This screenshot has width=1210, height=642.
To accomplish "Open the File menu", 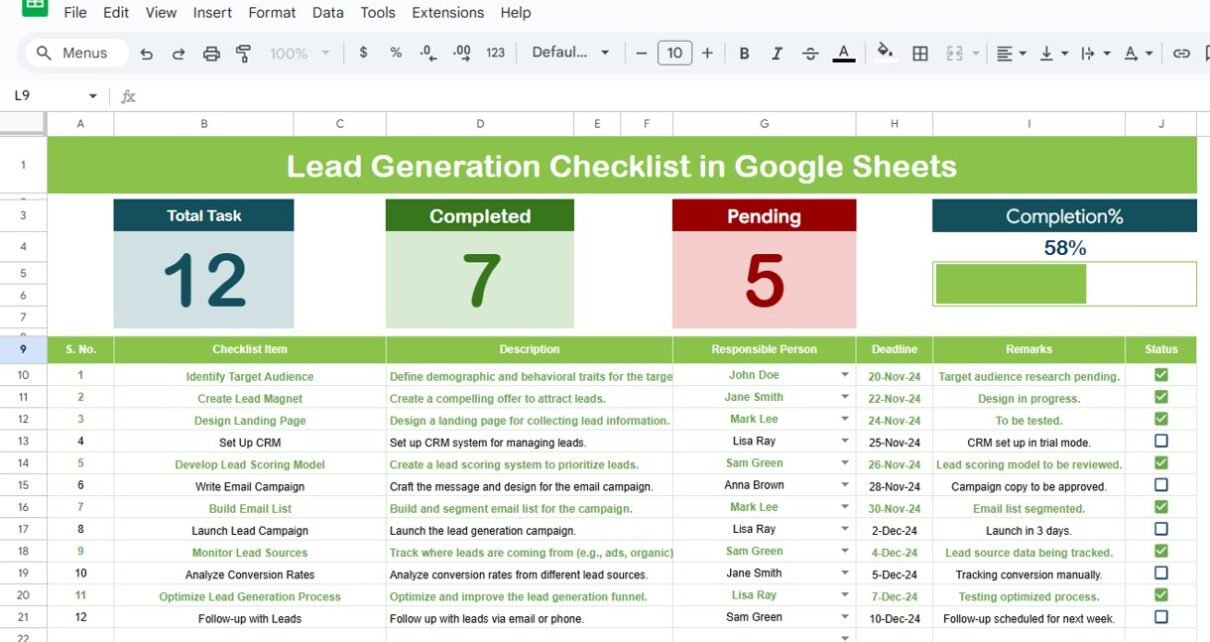I will coord(75,13).
